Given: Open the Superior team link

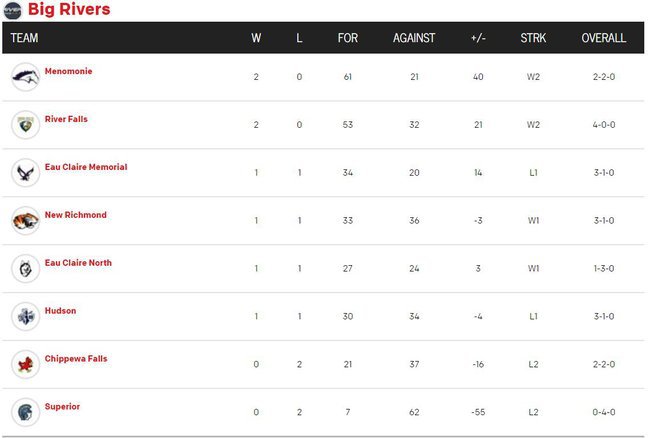Looking at the screenshot, I should pos(62,407).
